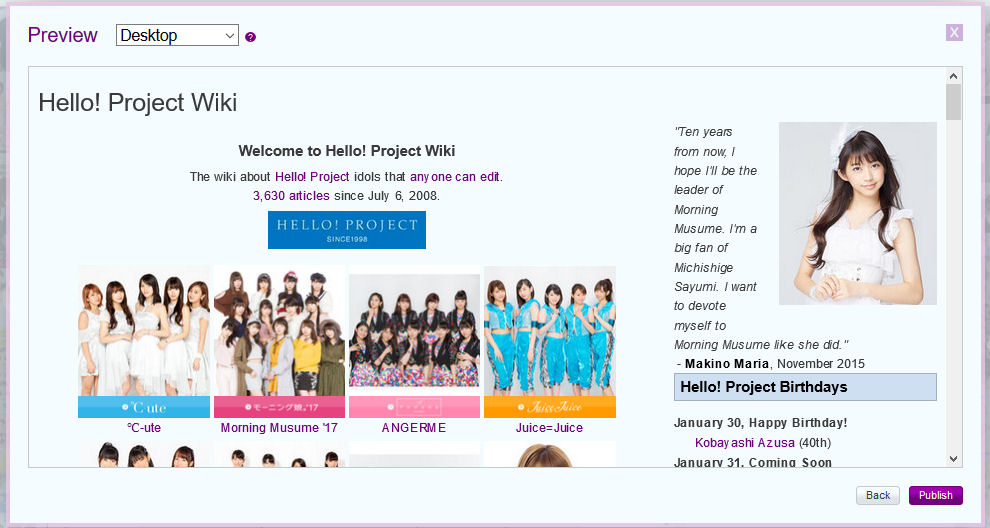The image size is (990, 528).
Task: Follow the 'anyone can edit' link
Action: tap(455, 177)
